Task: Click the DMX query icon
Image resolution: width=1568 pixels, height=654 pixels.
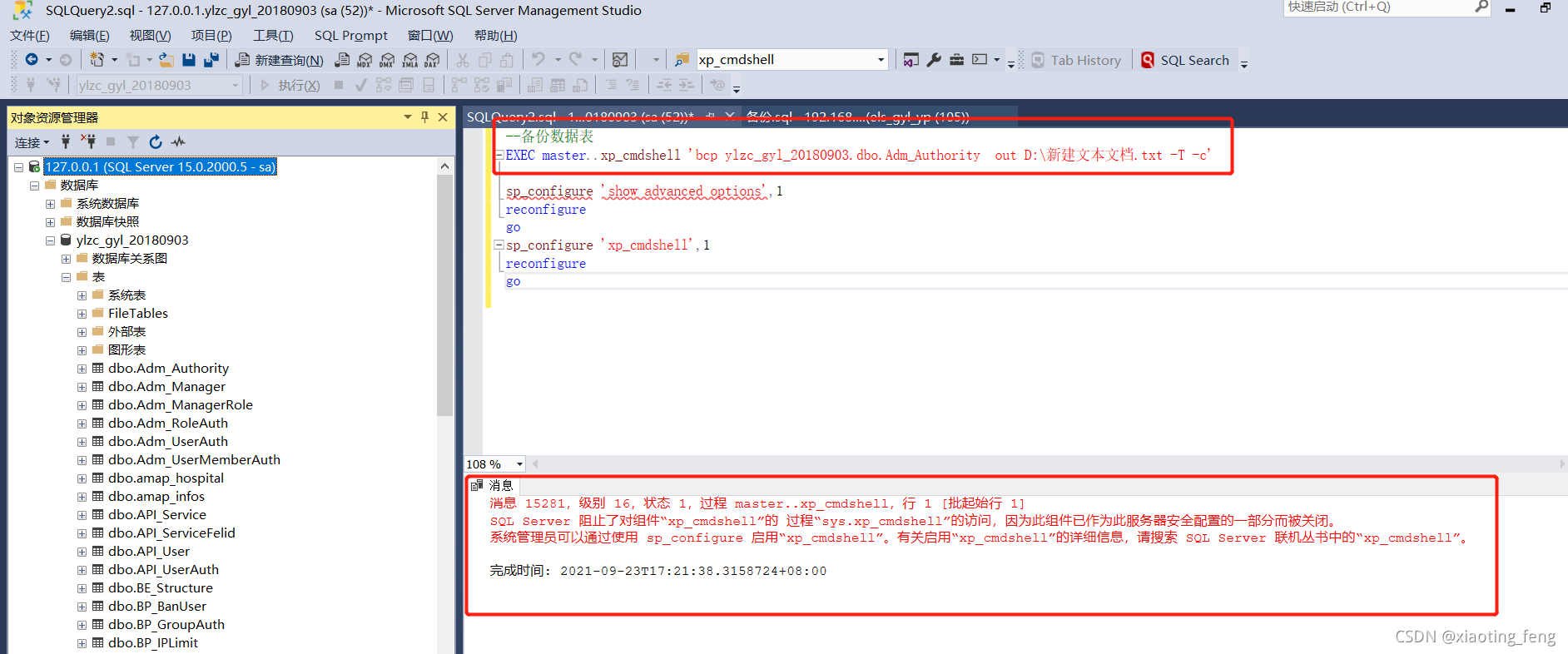Action: pyautogui.click(x=387, y=59)
